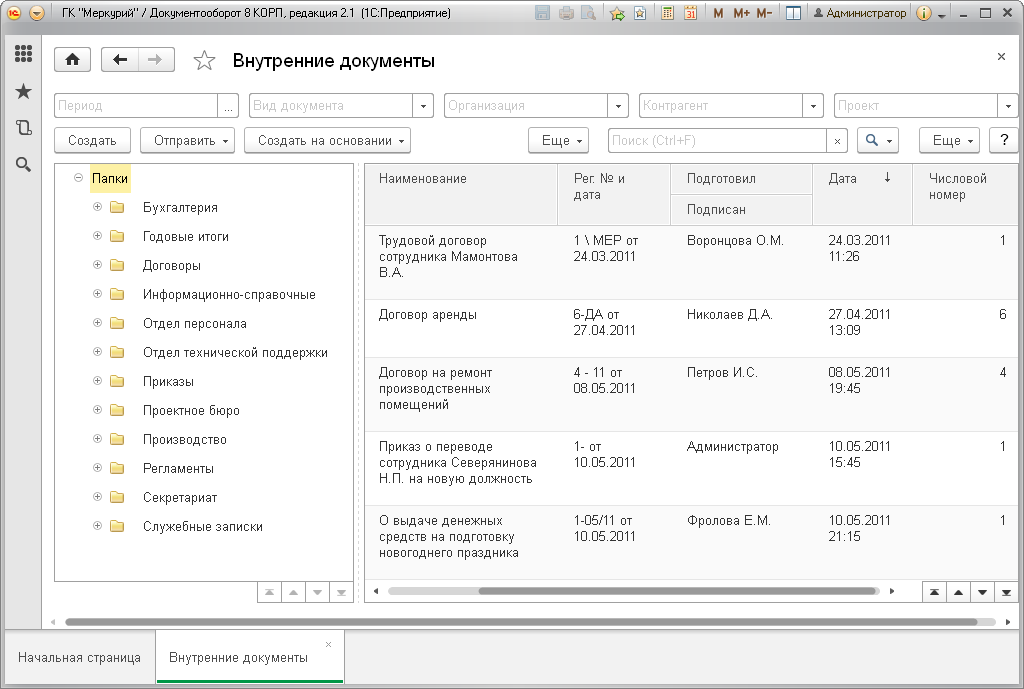Select the Договор аренды document row

691,328
